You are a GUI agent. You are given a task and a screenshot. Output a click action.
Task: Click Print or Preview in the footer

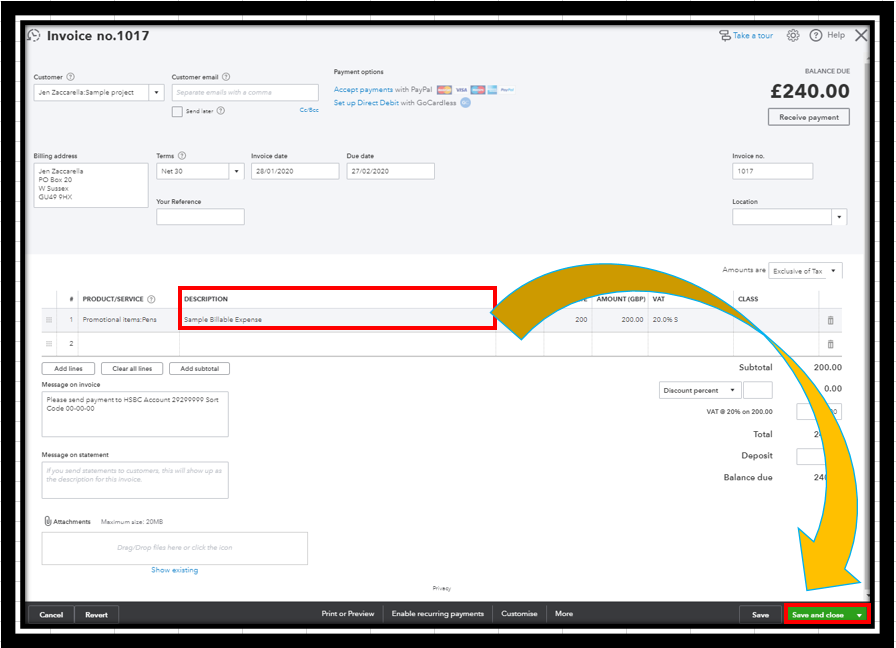point(347,614)
